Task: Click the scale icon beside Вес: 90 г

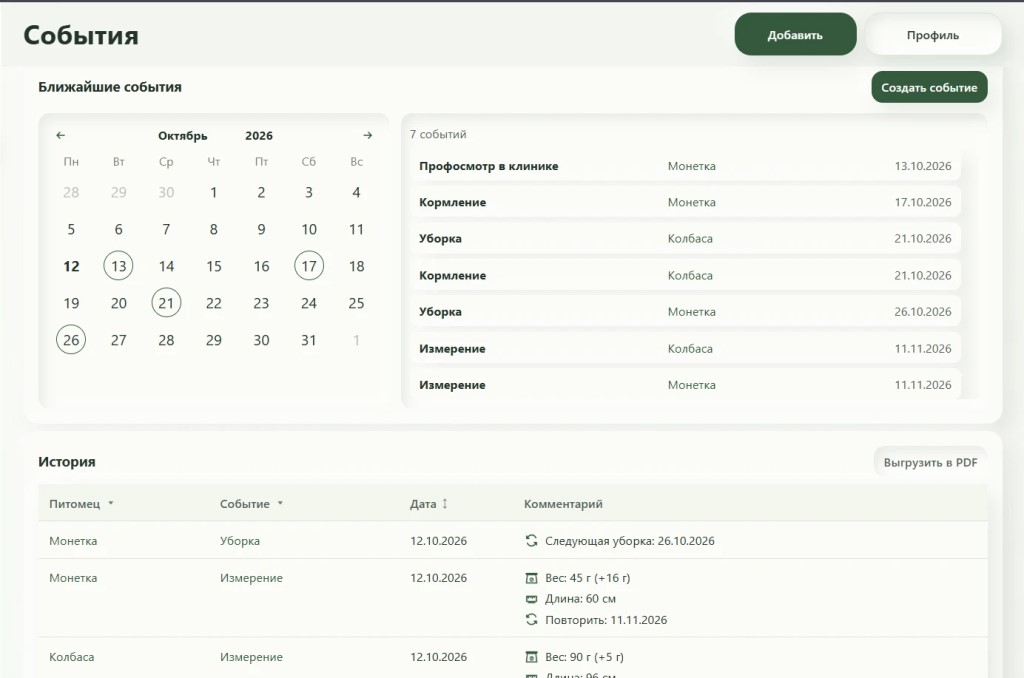Action: [532, 657]
